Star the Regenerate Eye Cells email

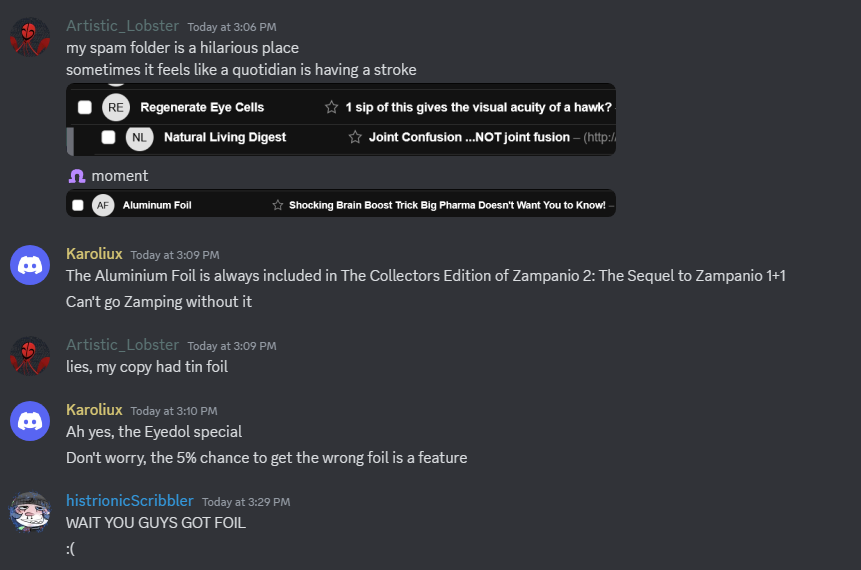point(331,107)
